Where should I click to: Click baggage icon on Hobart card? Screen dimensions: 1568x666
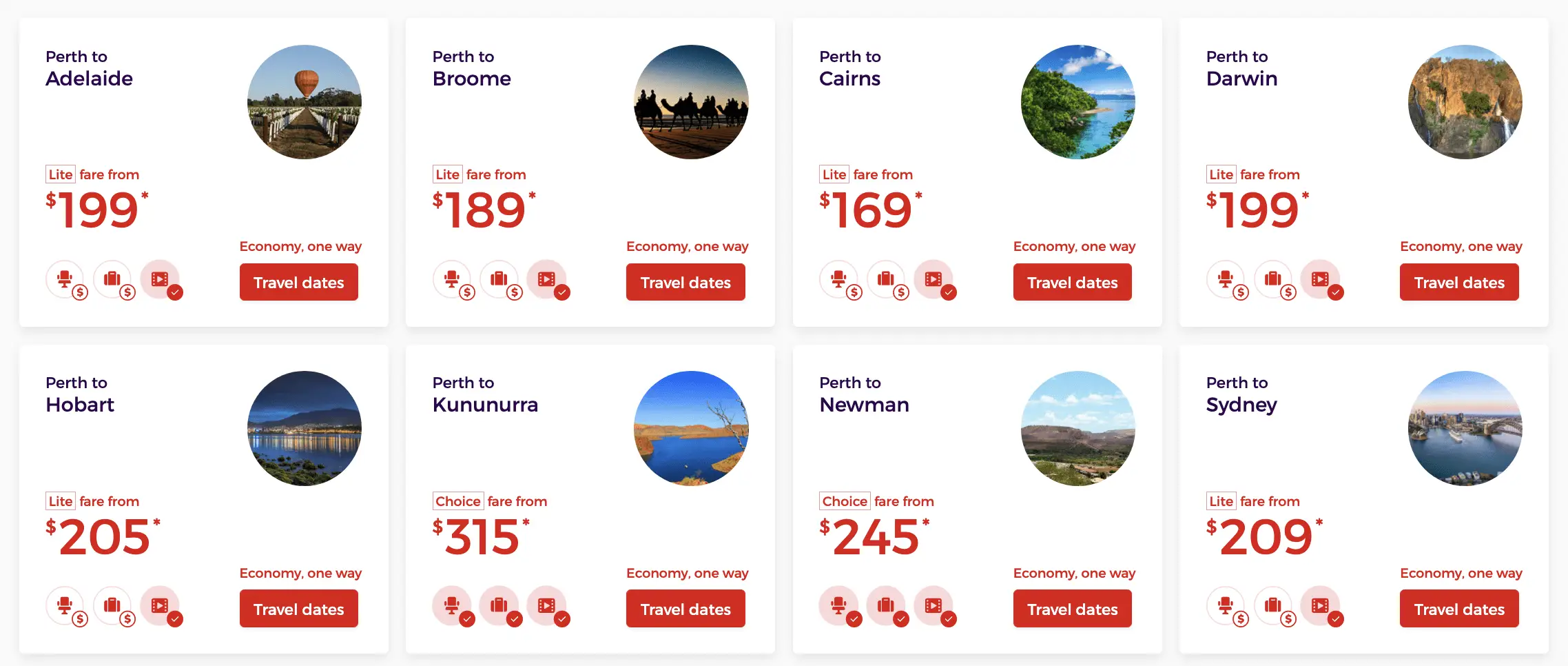pos(112,605)
